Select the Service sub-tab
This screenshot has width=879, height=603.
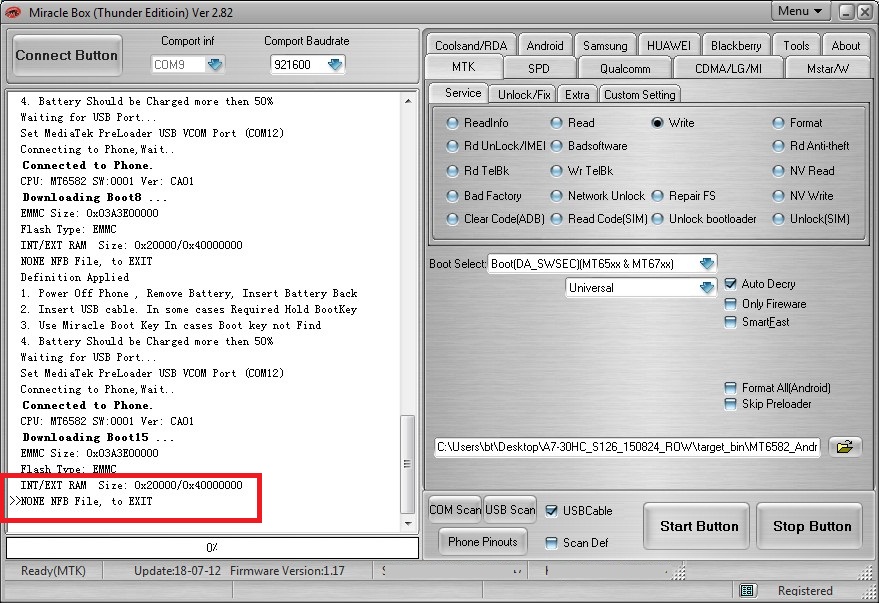[462, 93]
